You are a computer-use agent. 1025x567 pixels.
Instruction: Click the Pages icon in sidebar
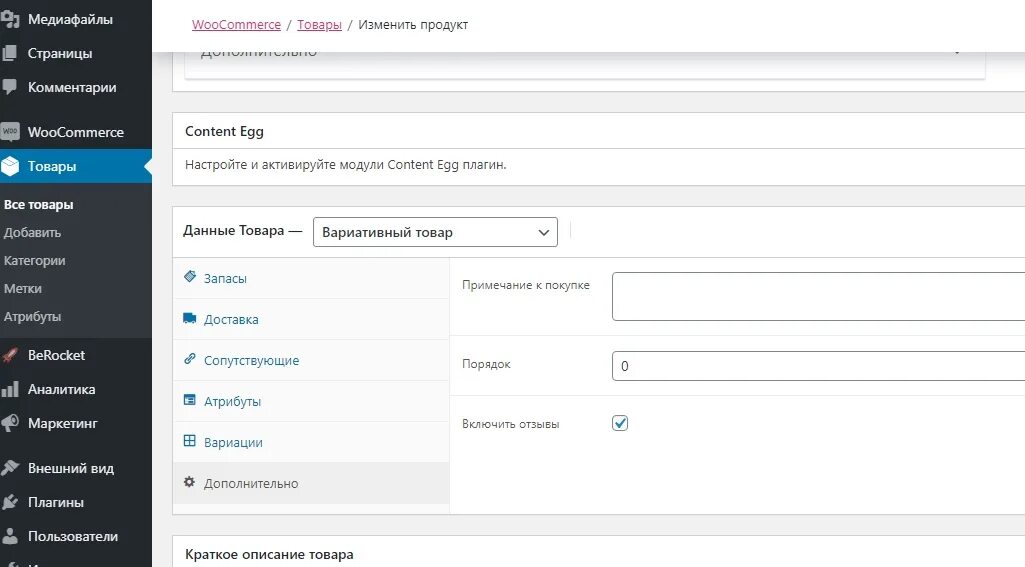pos(10,53)
